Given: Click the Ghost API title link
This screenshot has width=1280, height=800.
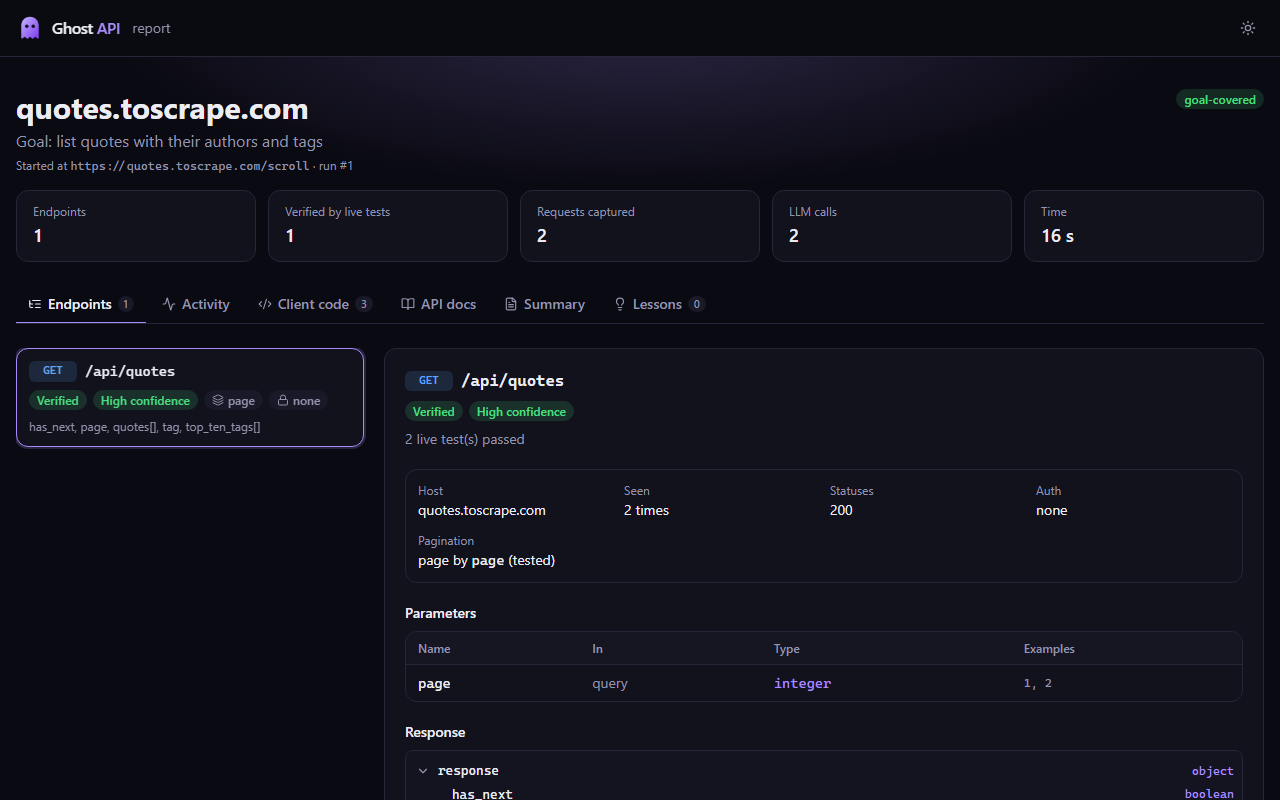Looking at the screenshot, I should 86,28.
